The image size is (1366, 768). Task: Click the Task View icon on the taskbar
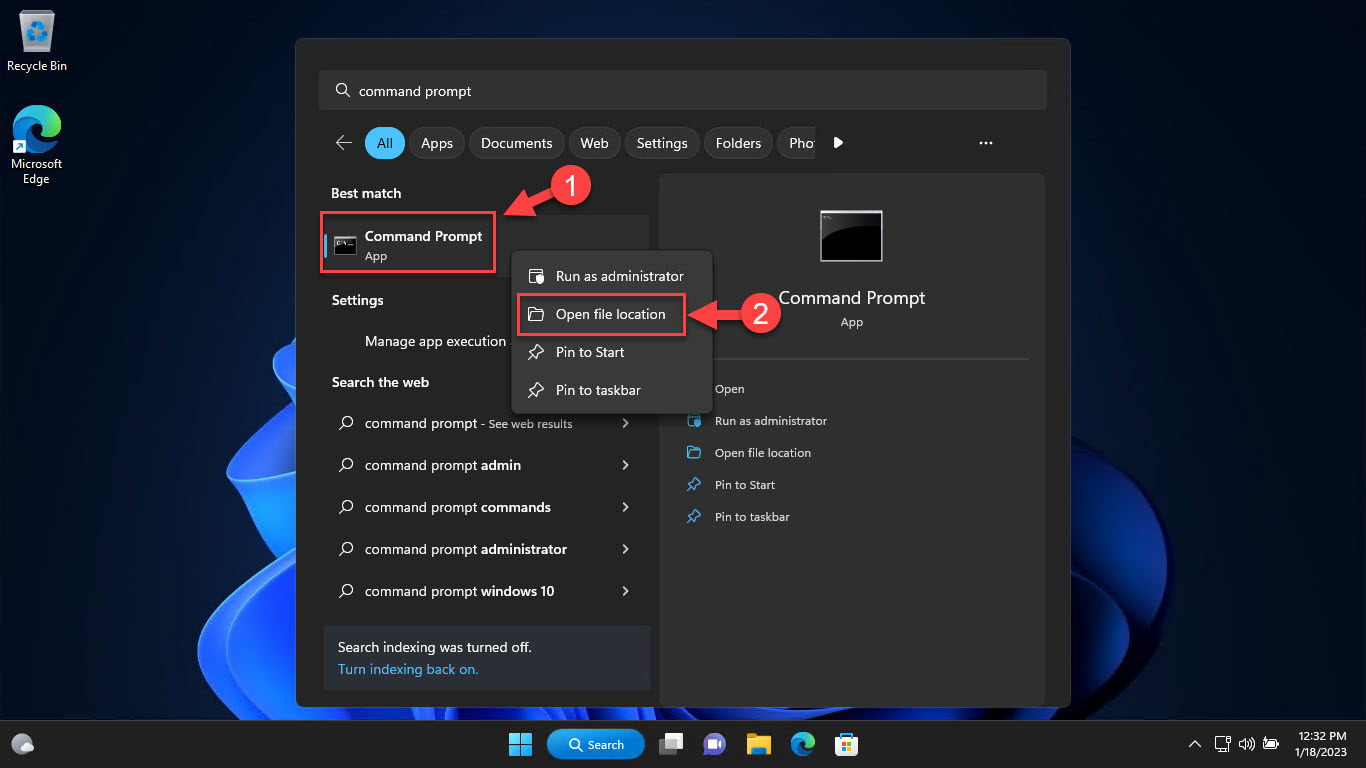click(x=670, y=744)
